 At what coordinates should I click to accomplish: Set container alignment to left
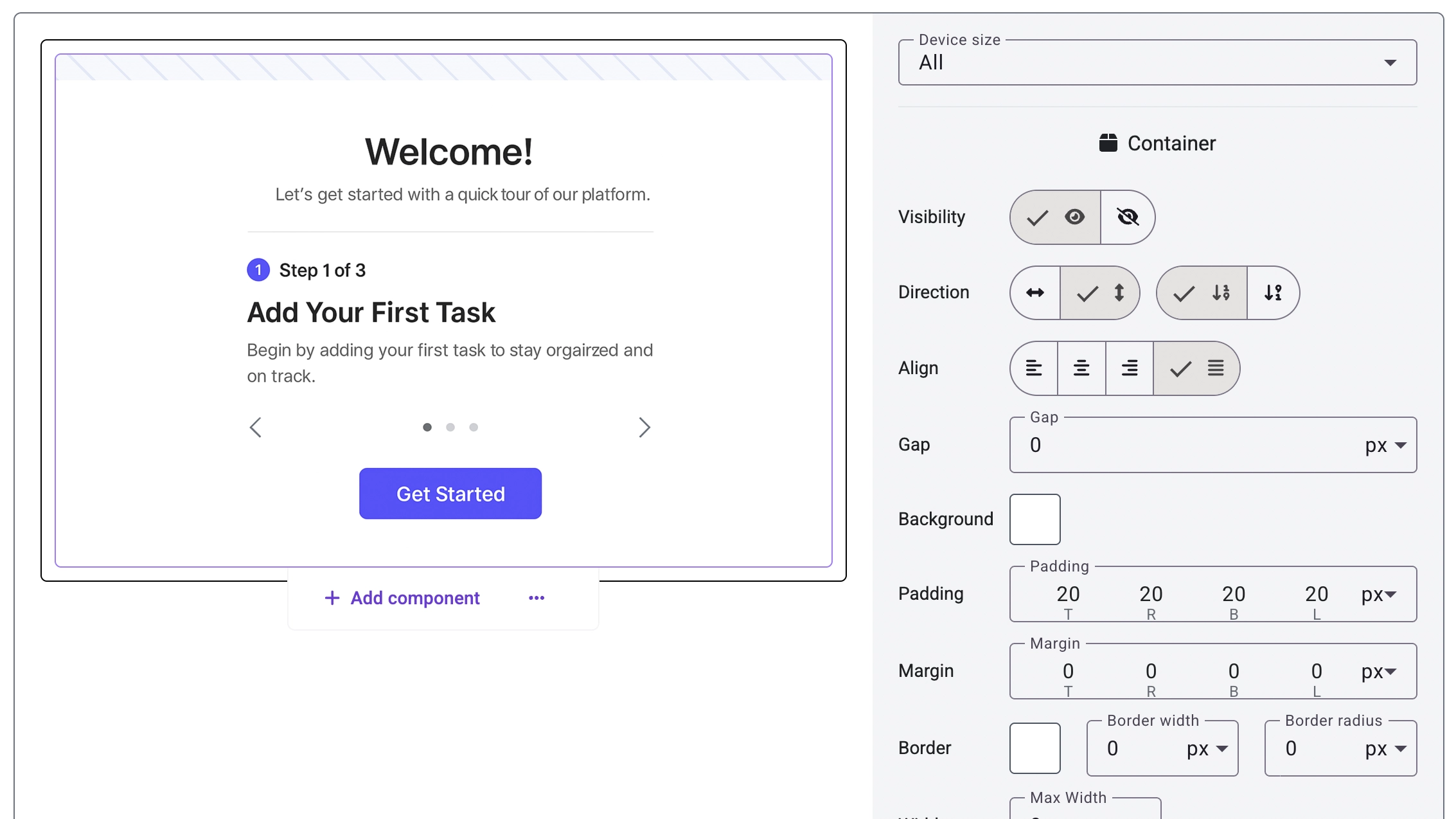(x=1034, y=368)
